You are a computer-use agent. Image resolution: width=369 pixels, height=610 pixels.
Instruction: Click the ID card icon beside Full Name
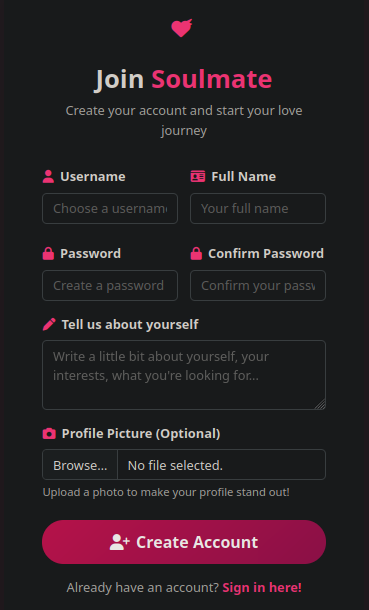198,177
